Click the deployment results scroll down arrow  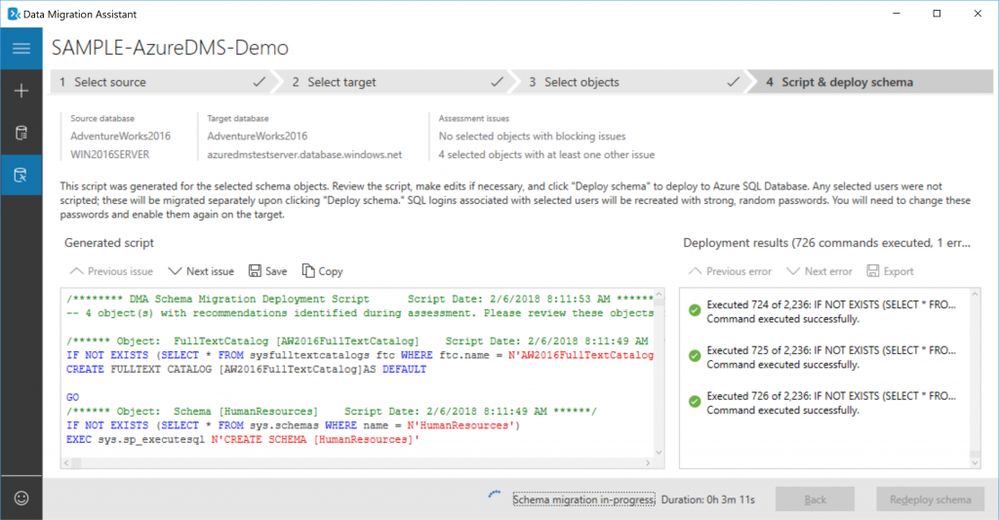click(x=975, y=463)
